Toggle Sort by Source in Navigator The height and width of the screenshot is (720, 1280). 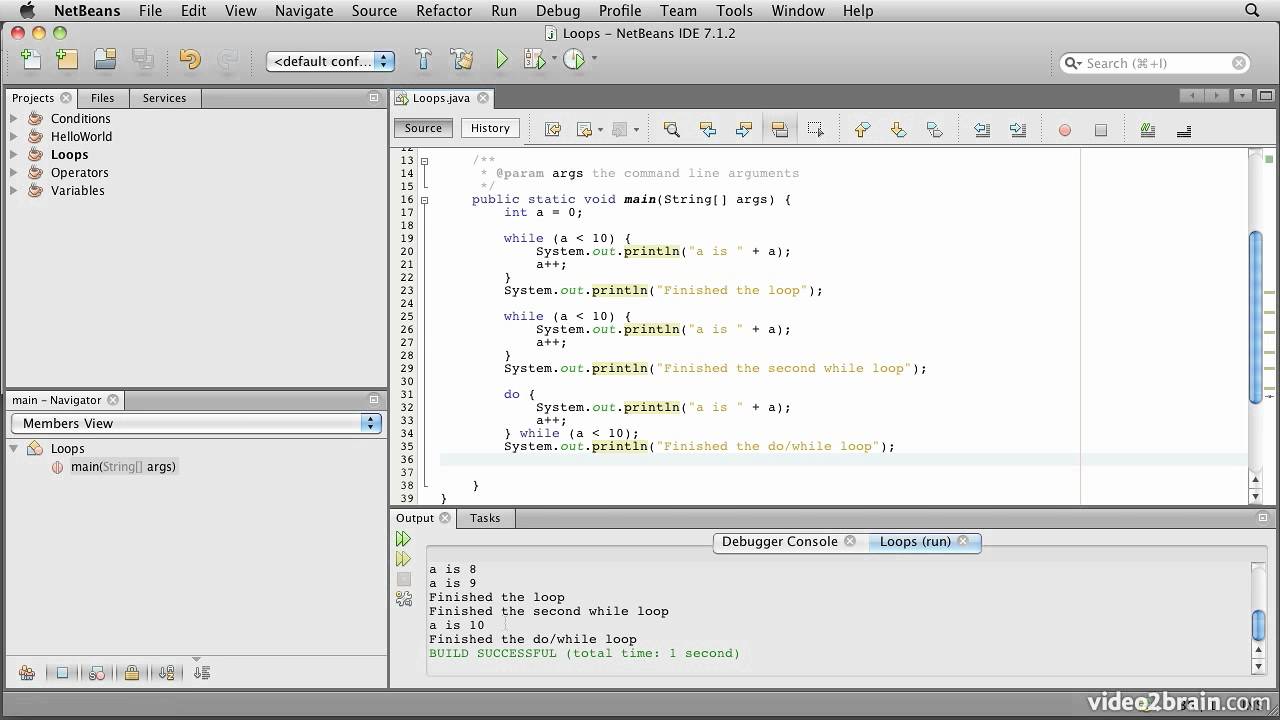pyautogui.click(x=201, y=673)
